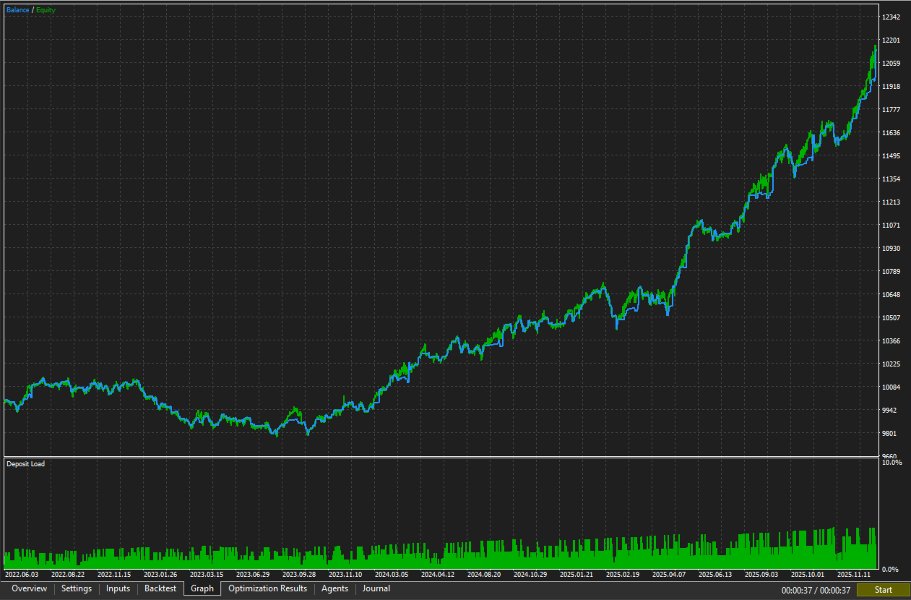The width and height of the screenshot is (911, 600).
Task: Click the 10084 value on price axis
Action: 891,387
